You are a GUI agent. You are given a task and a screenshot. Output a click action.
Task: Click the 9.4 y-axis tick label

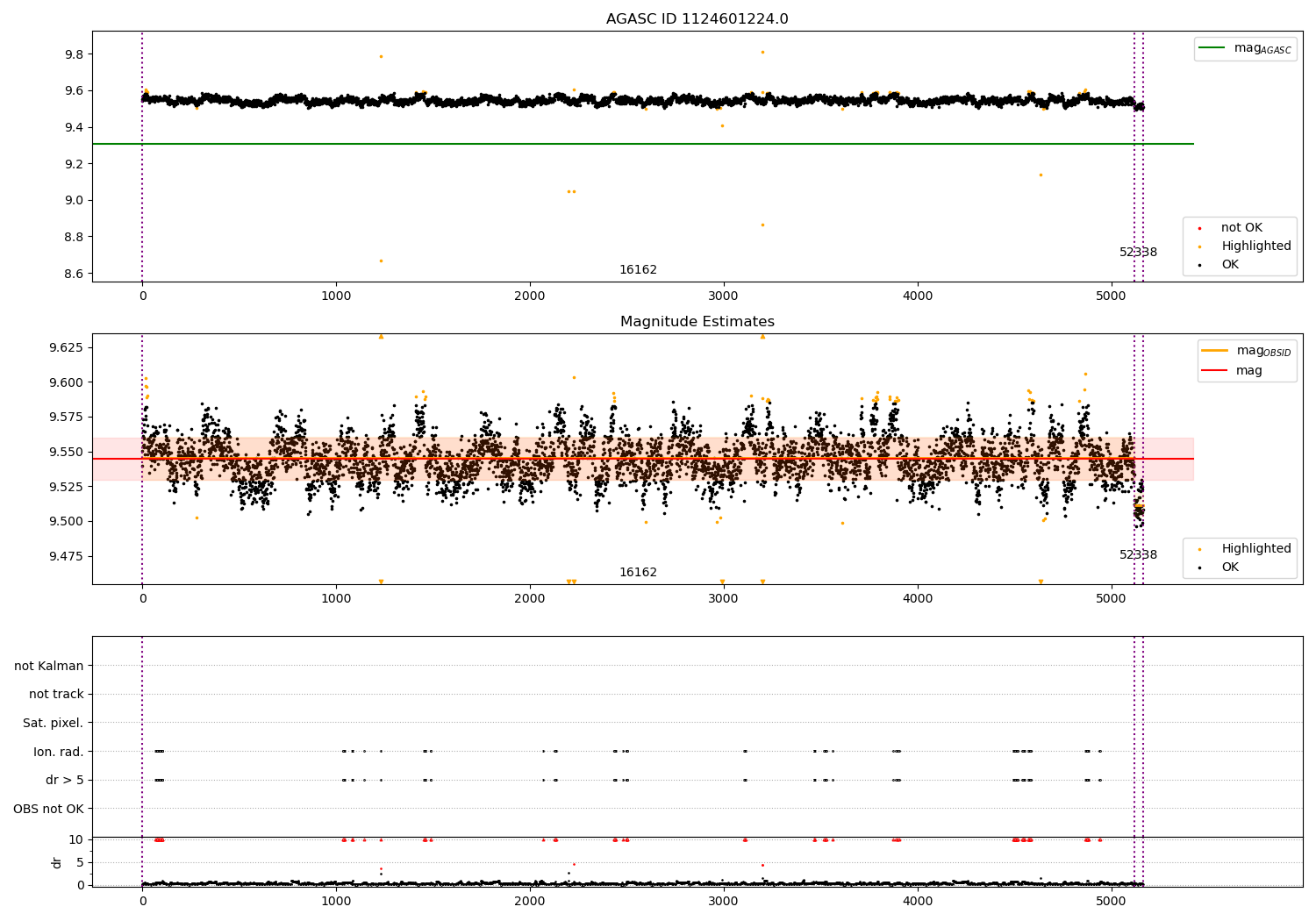click(x=75, y=127)
